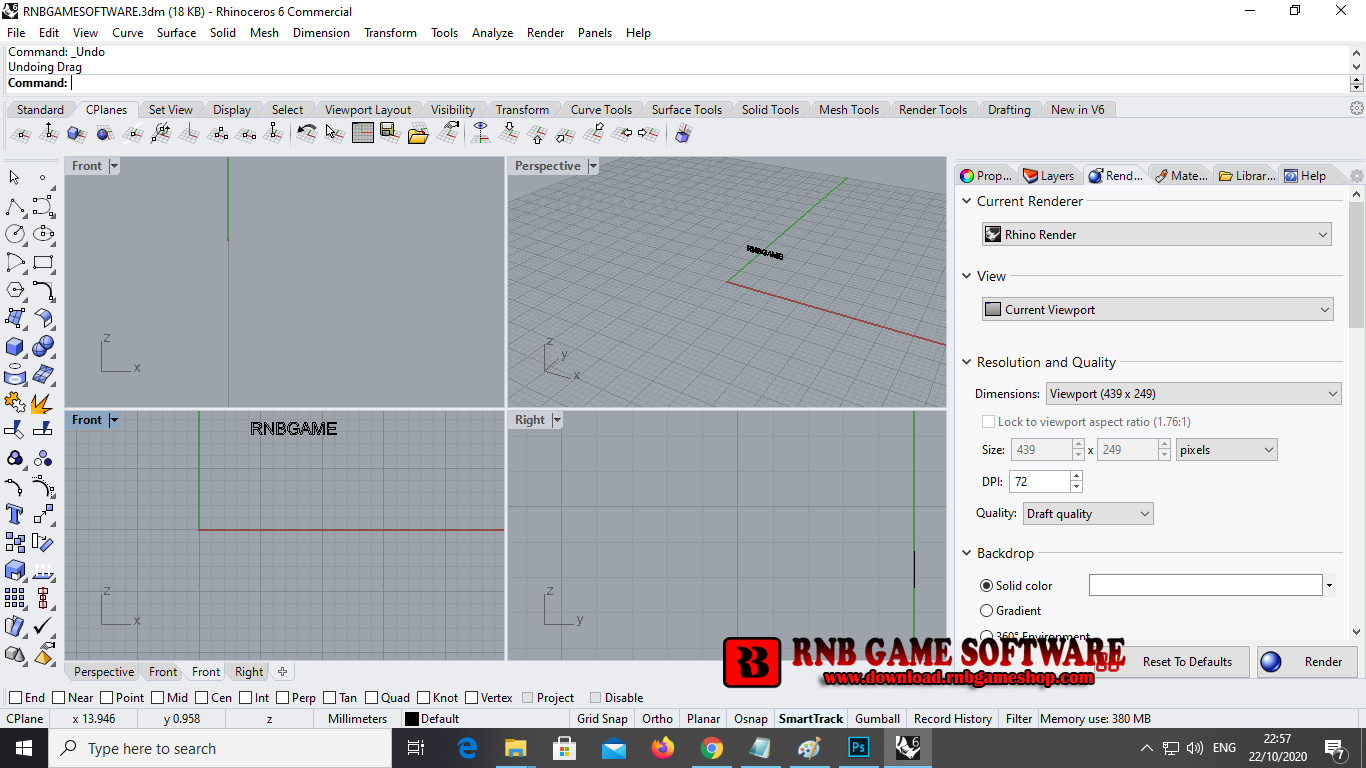Click the Save CPlane by name icon
This screenshot has height=768, width=1366.
pyautogui.click(x=390, y=132)
